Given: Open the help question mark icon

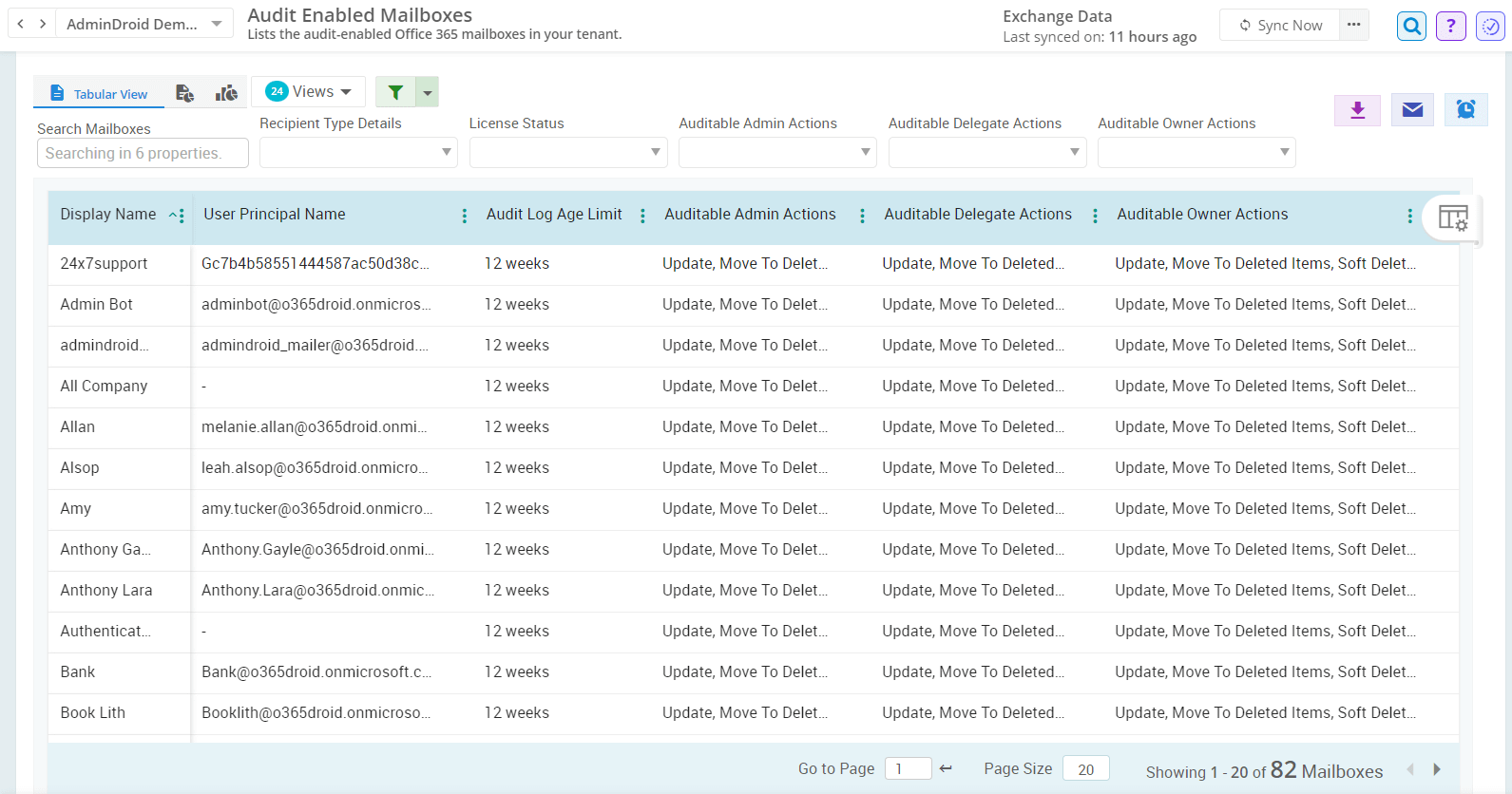Looking at the screenshot, I should (1451, 26).
